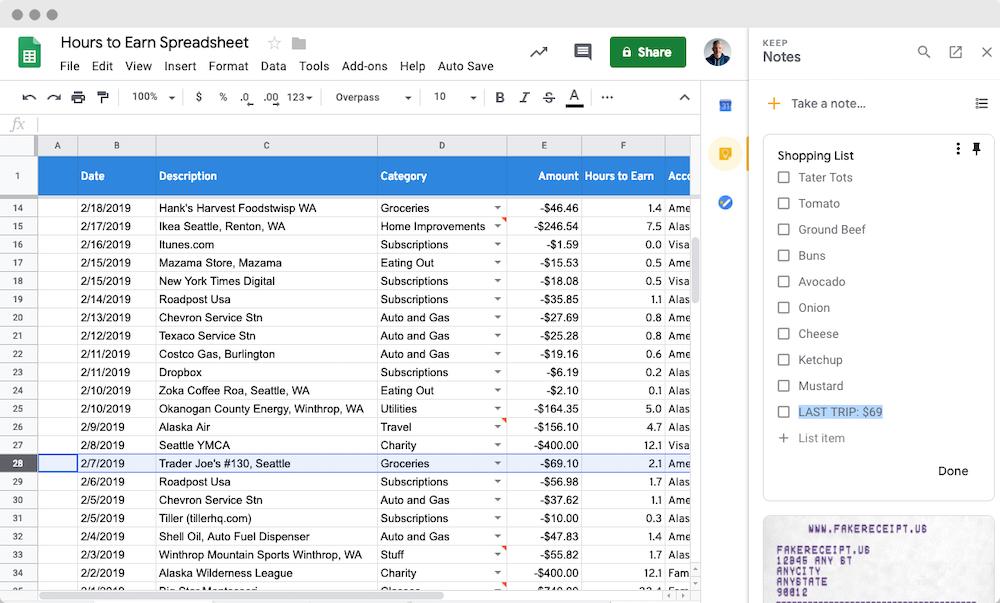The height and width of the screenshot is (603, 1000).
Task: Check the Mustard item
Action: (x=784, y=386)
